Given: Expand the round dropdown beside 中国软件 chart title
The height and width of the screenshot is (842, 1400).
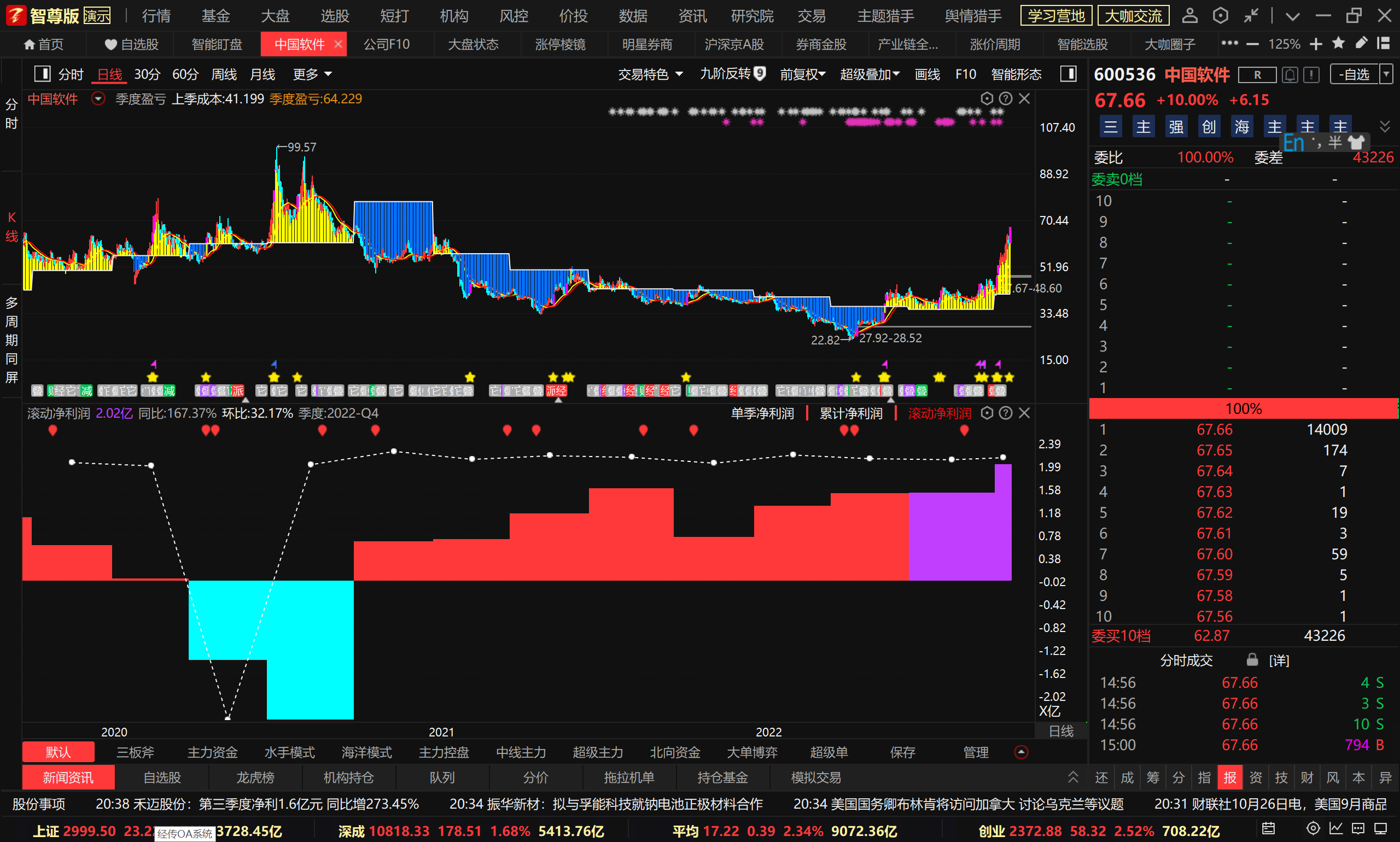Looking at the screenshot, I should pos(98,99).
